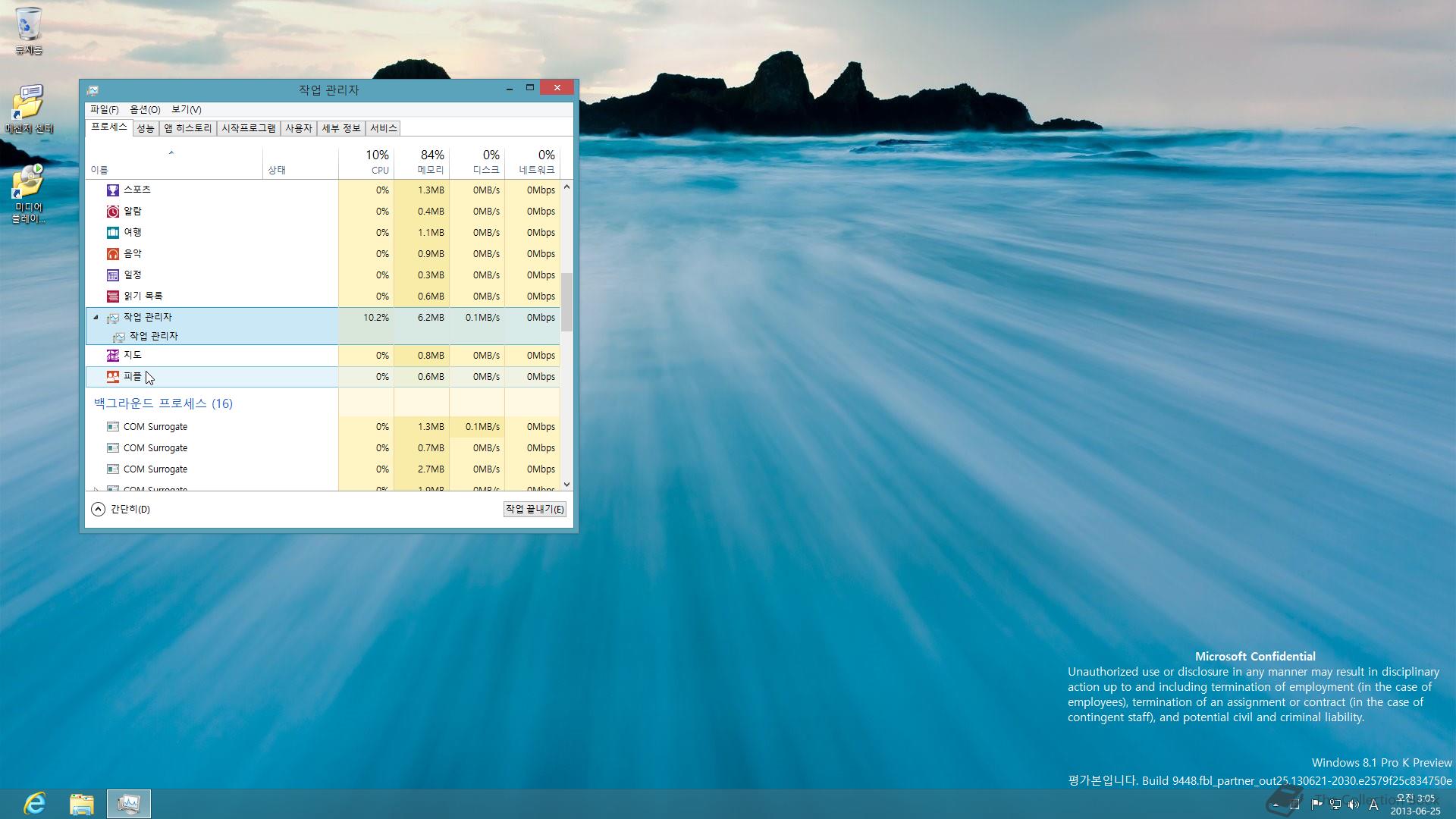Click the 일정 calendar app icon

click(x=113, y=275)
